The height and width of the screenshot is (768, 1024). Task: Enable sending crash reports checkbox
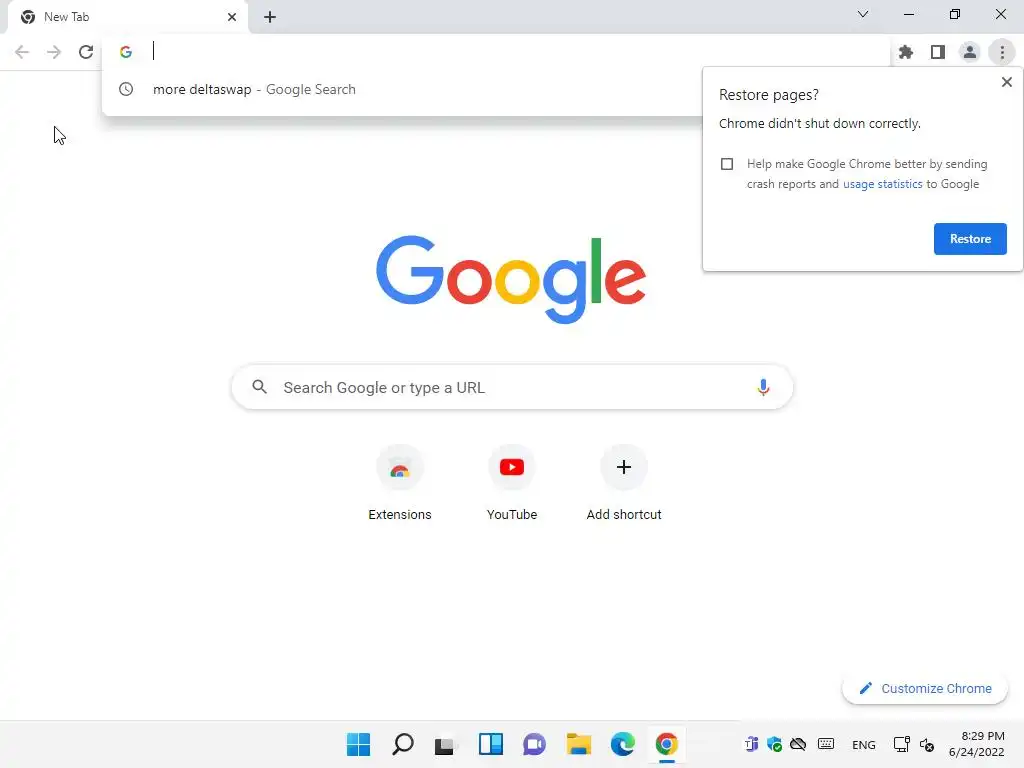point(727,164)
